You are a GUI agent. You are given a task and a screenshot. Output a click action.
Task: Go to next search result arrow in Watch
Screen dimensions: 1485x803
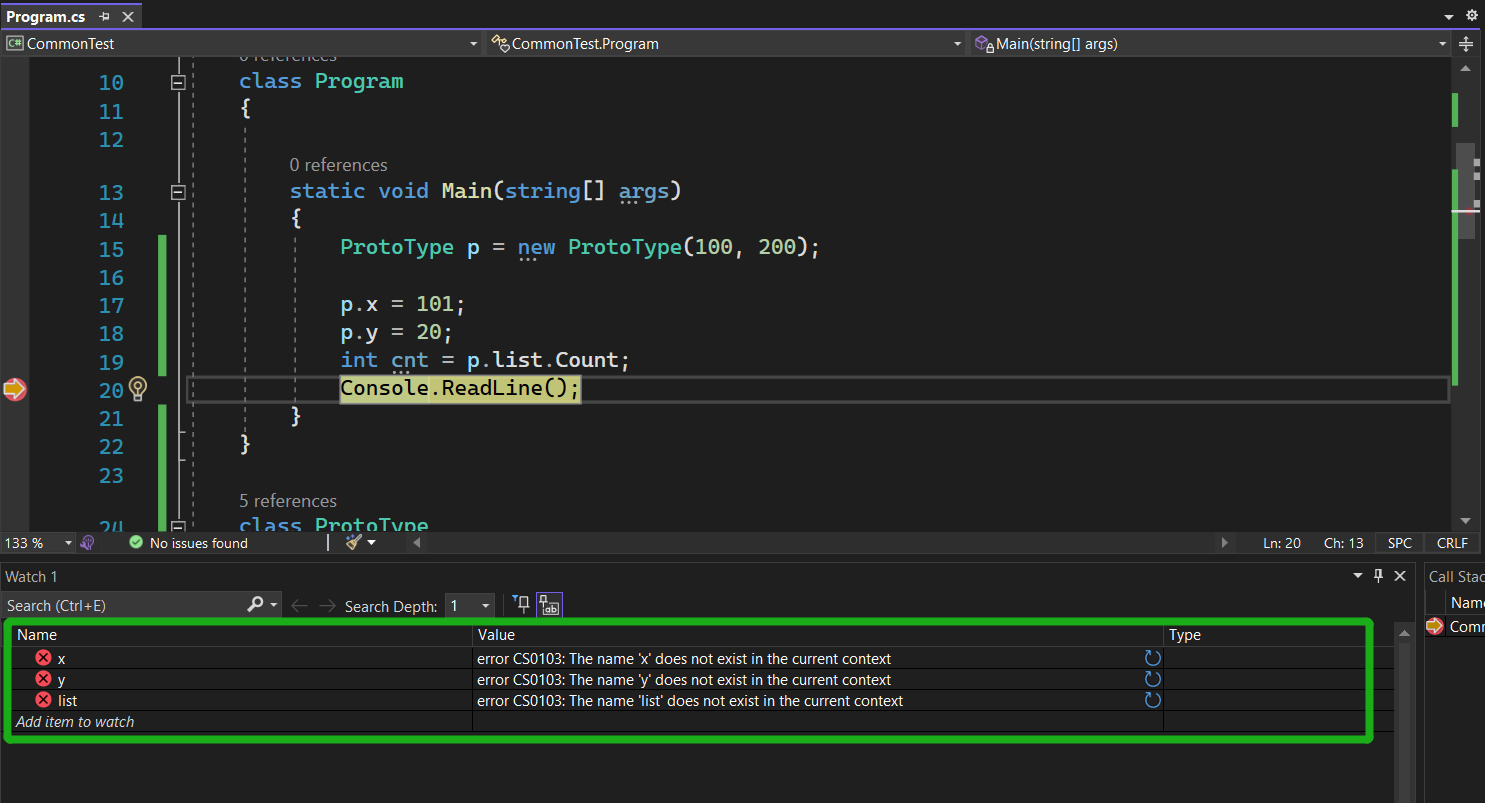[327, 605]
